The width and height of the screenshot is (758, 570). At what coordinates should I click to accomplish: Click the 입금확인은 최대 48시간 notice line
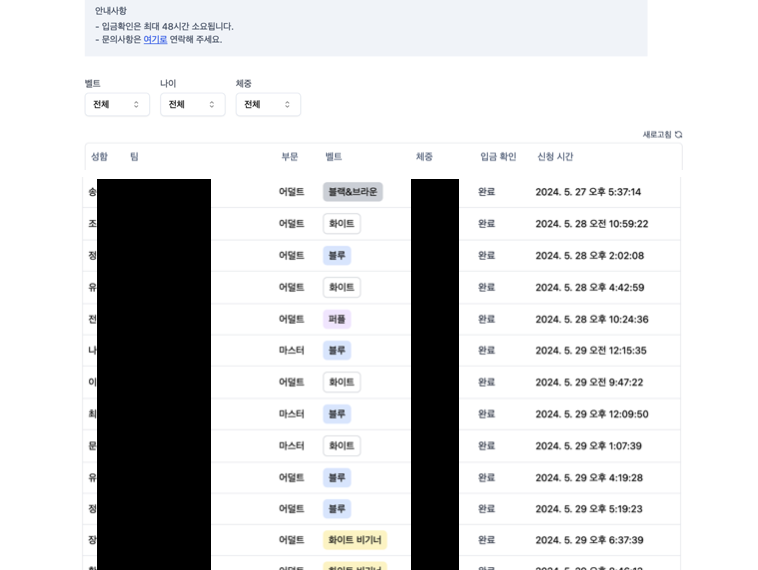[x=164, y=27]
